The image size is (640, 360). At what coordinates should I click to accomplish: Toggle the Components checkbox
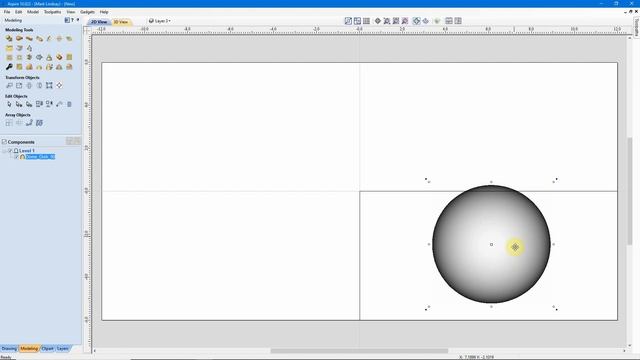coord(4,142)
